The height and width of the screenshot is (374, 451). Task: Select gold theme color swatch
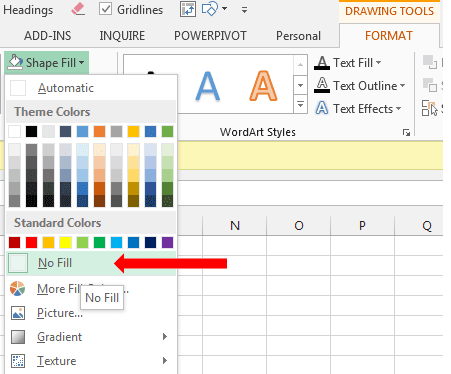click(133, 131)
